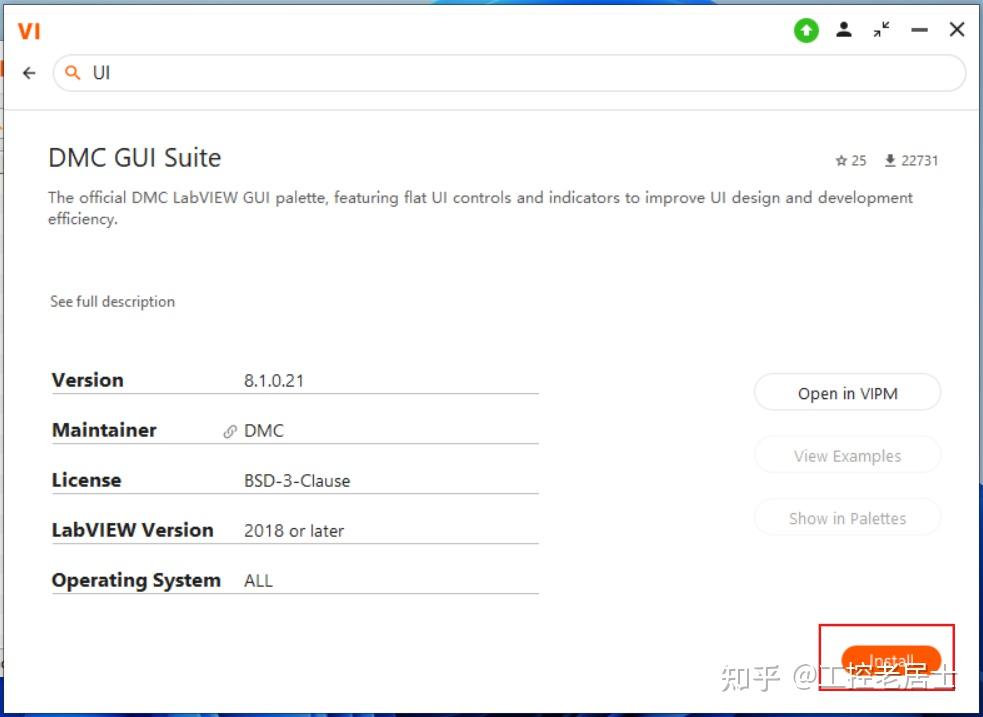Open See full description

coord(112,301)
